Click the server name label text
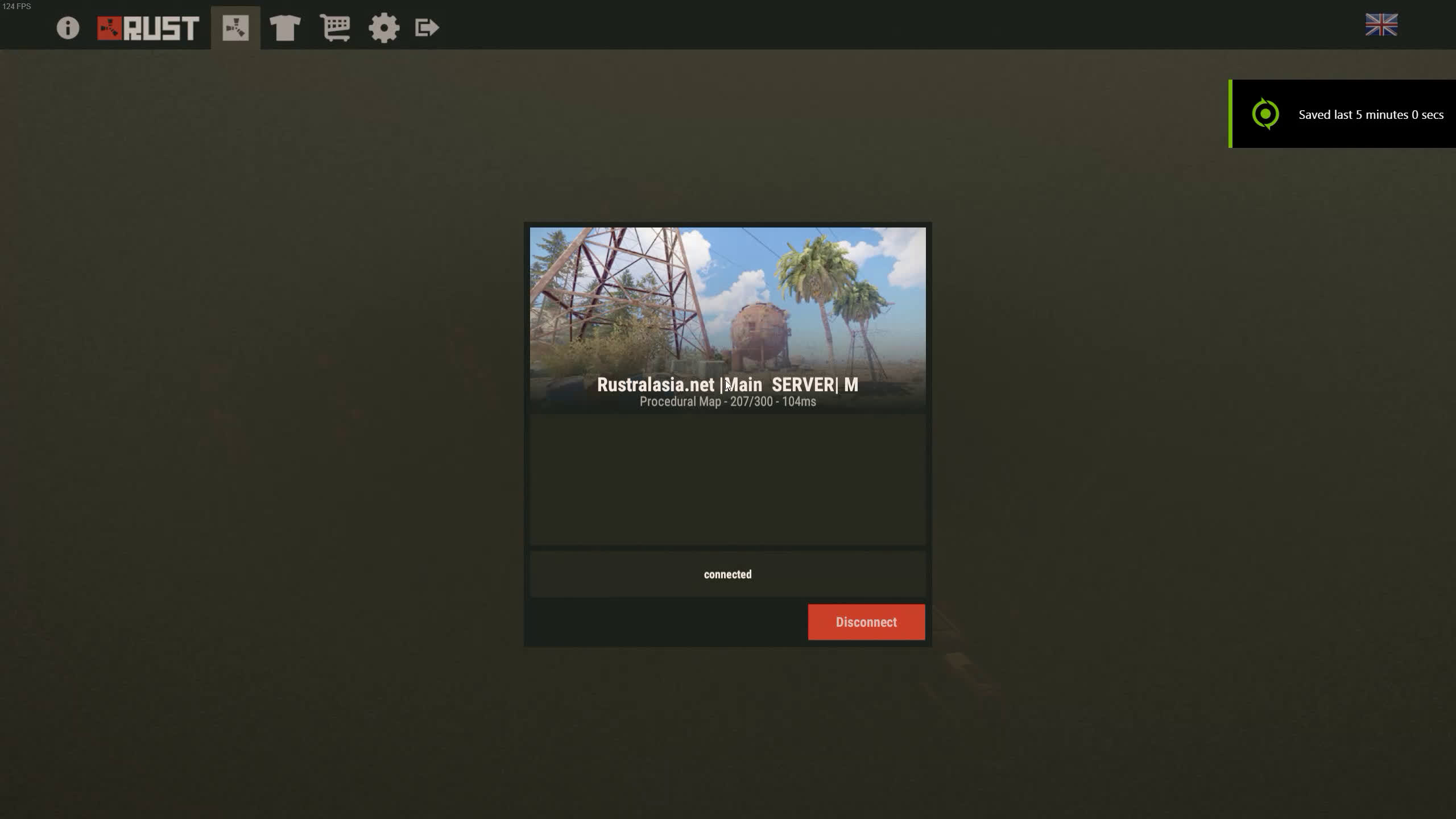Screen dimensions: 1456x819 pos(728,384)
